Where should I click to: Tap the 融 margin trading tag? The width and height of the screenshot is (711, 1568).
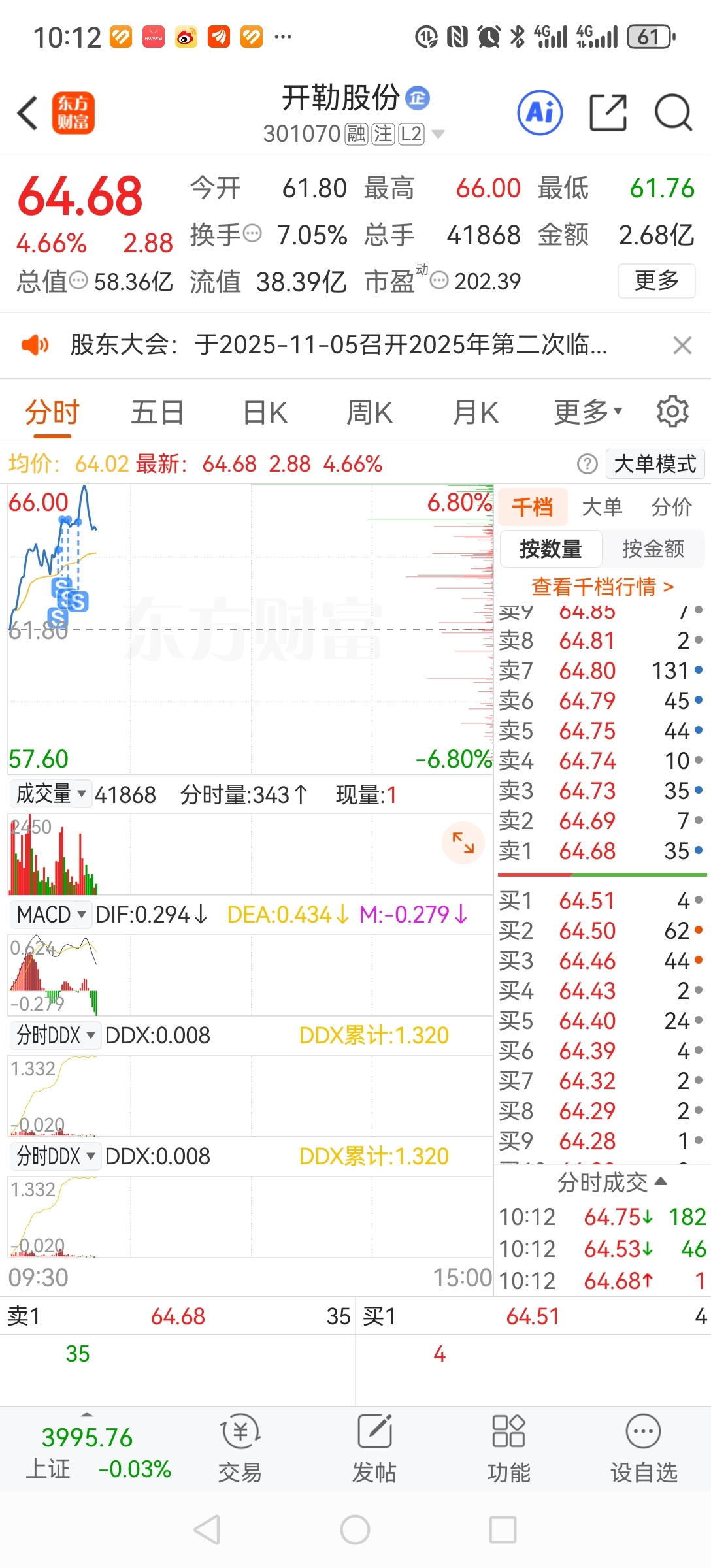pos(357,134)
